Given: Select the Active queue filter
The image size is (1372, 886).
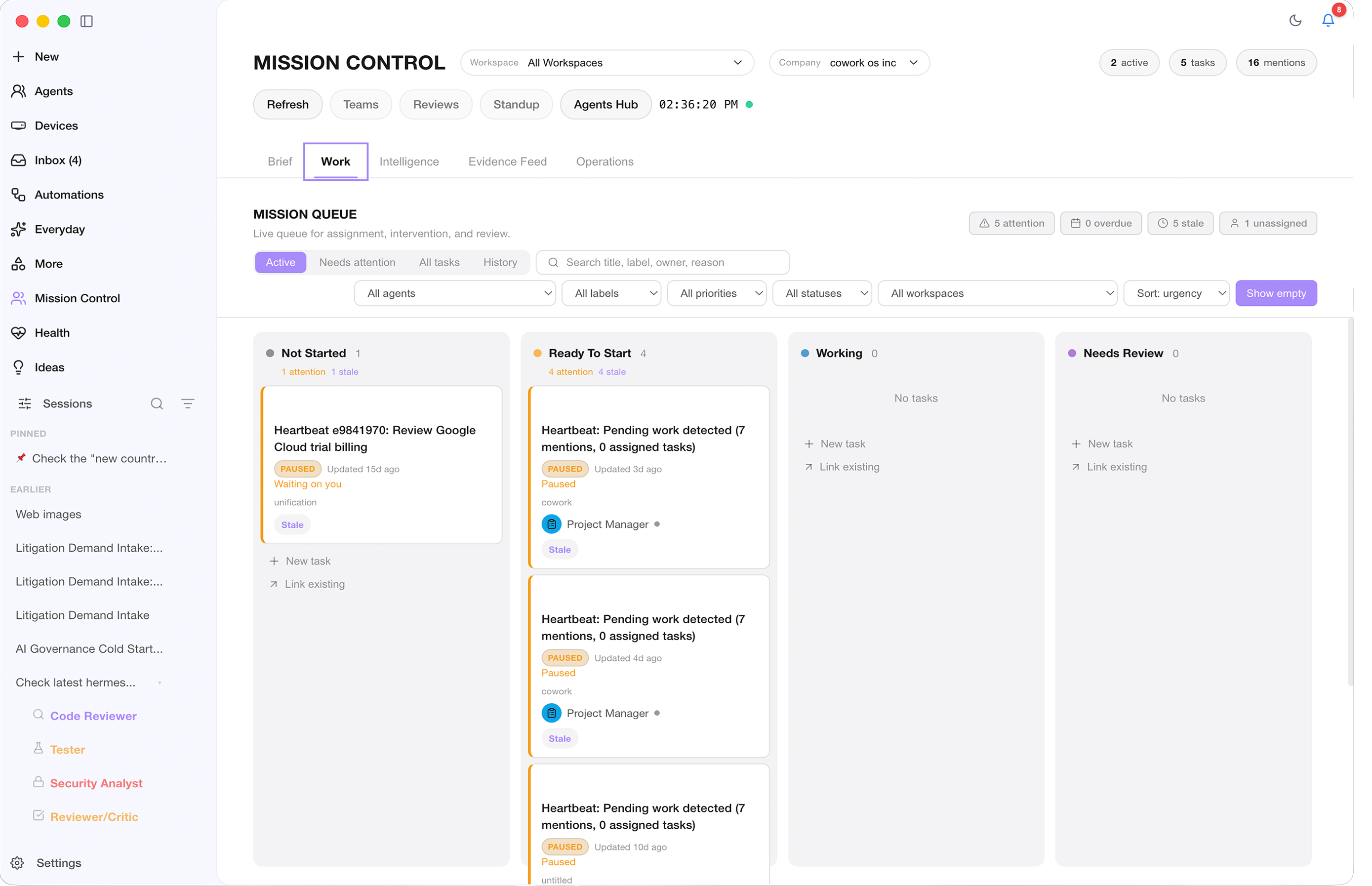Looking at the screenshot, I should [280, 262].
